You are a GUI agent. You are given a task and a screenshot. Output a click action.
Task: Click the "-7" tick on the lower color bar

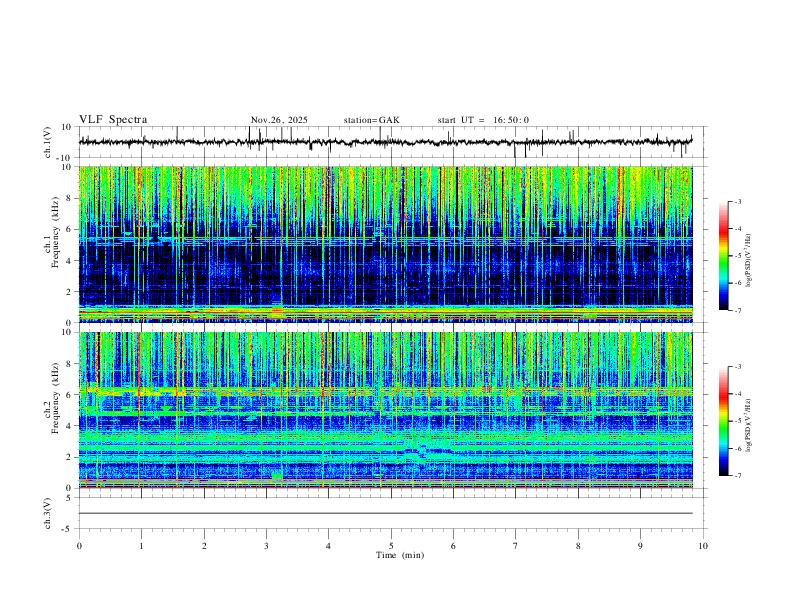tap(738, 475)
